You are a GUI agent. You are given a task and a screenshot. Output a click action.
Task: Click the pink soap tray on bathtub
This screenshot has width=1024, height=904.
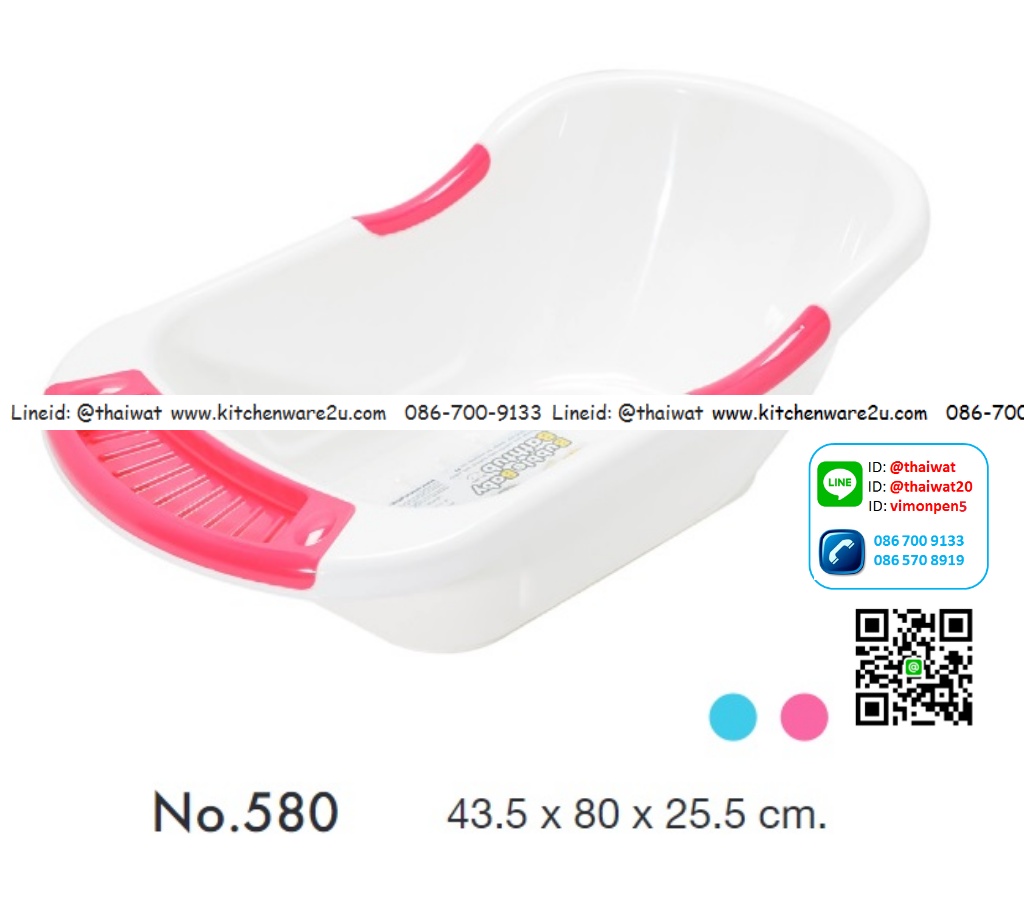pos(199,480)
